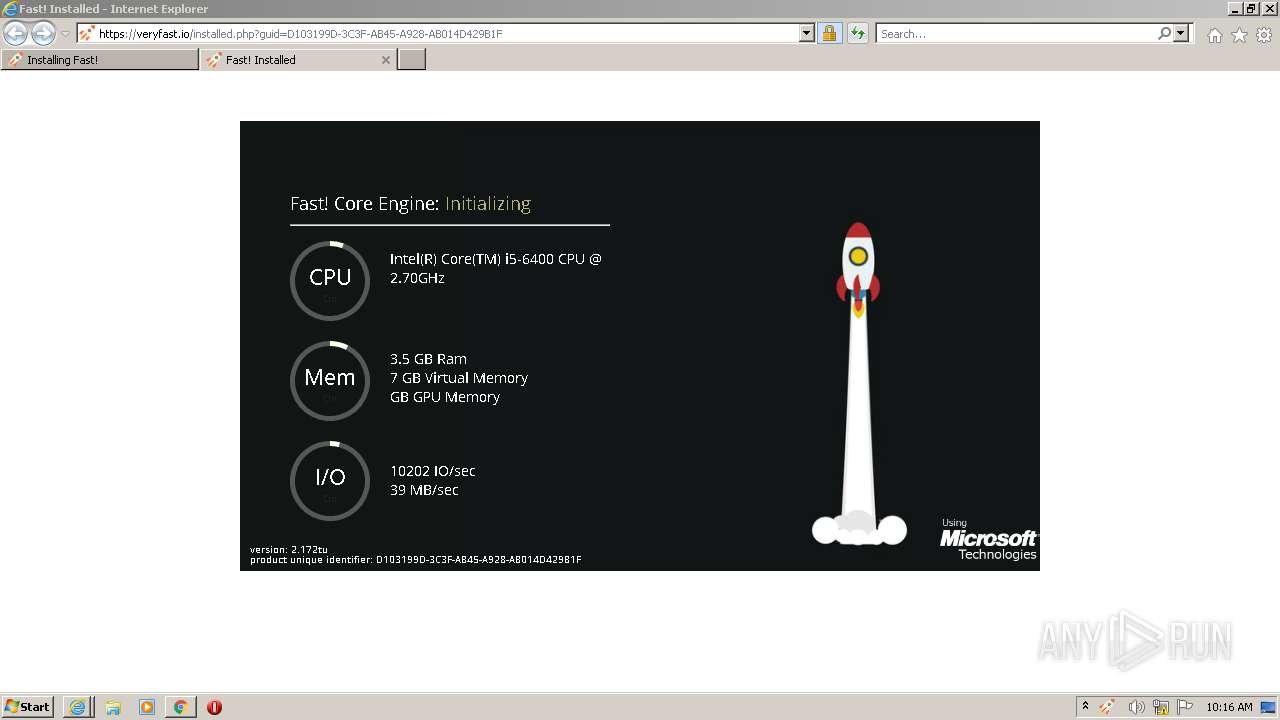The image size is (1280, 720).
Task: Click the product unique identifier text
Action: tap(416, 560)
